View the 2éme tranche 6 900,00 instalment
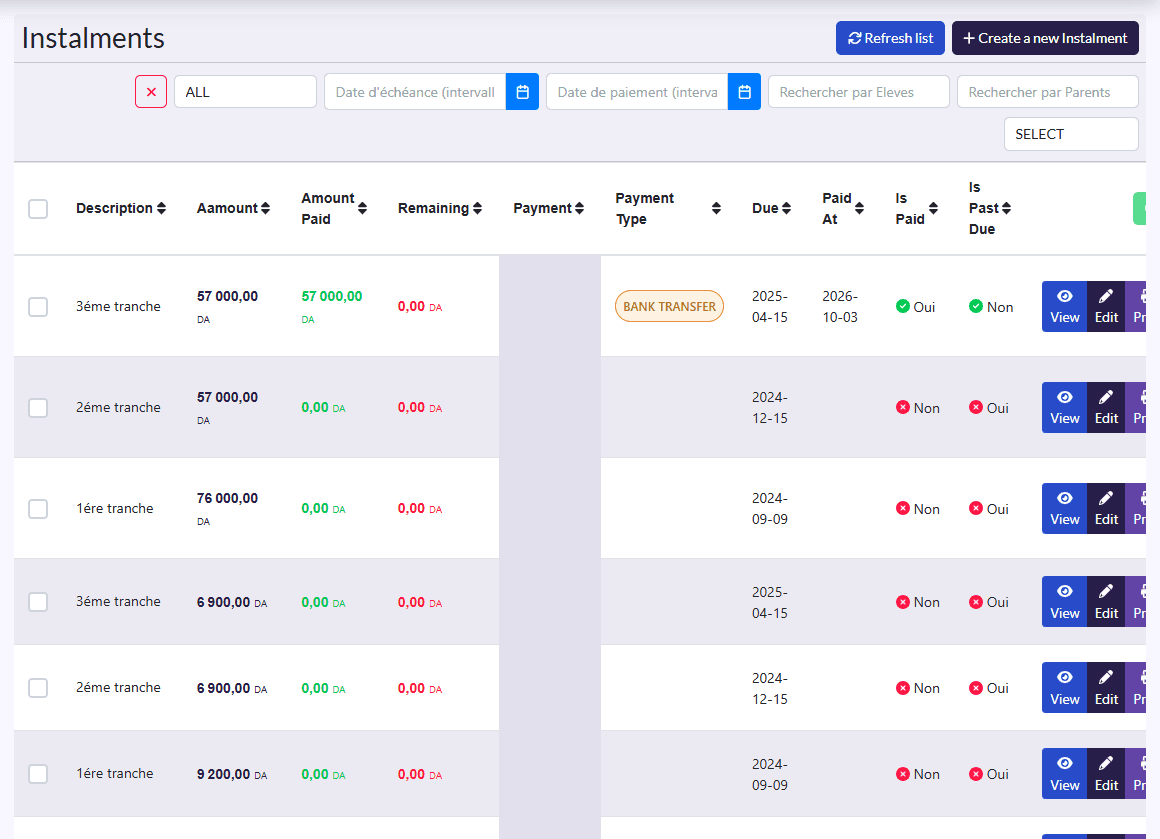The width and height of the screenshot is (1160, 839). pyautogui.click(x=1065, y=688)
